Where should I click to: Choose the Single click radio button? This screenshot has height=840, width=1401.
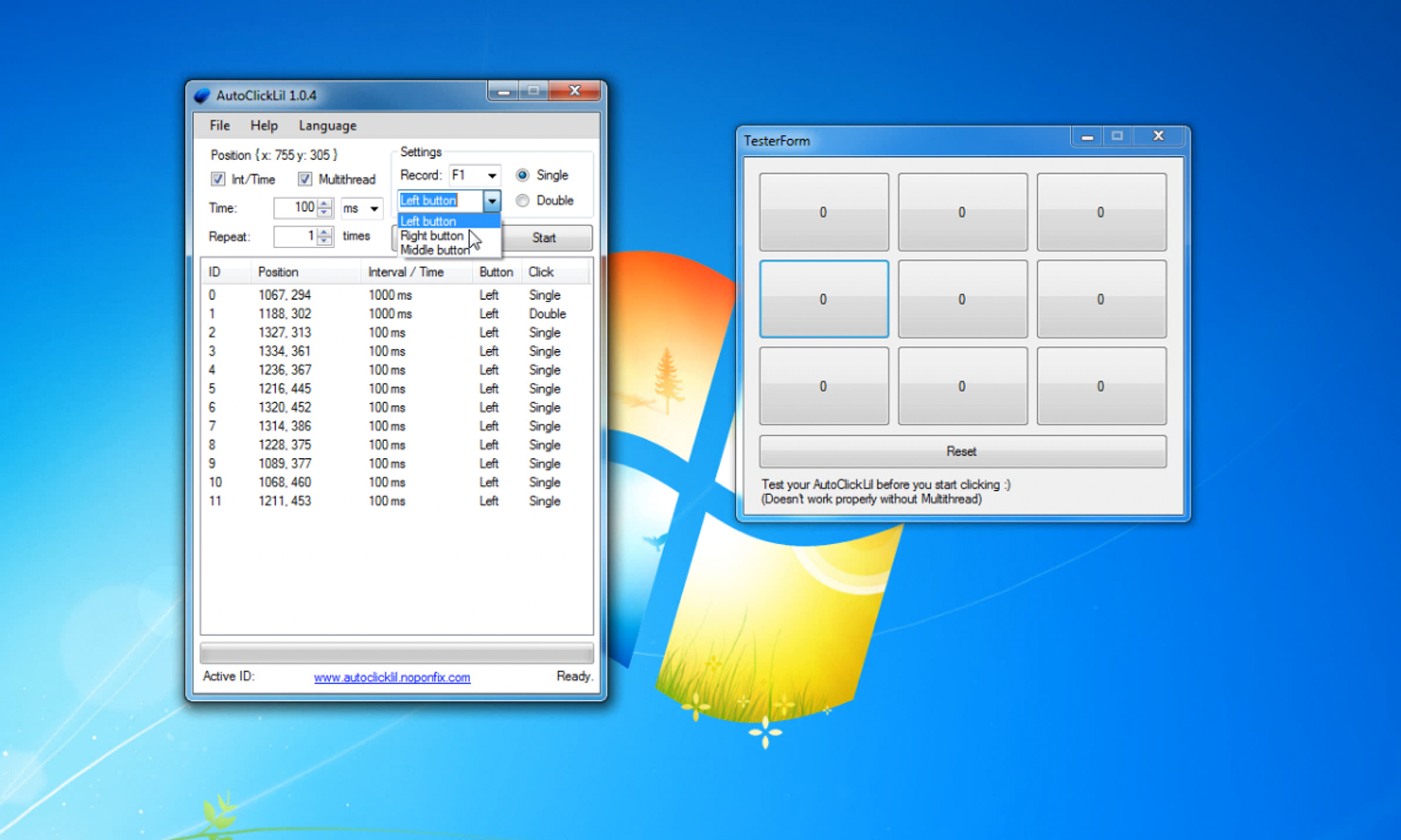[523, 176]
